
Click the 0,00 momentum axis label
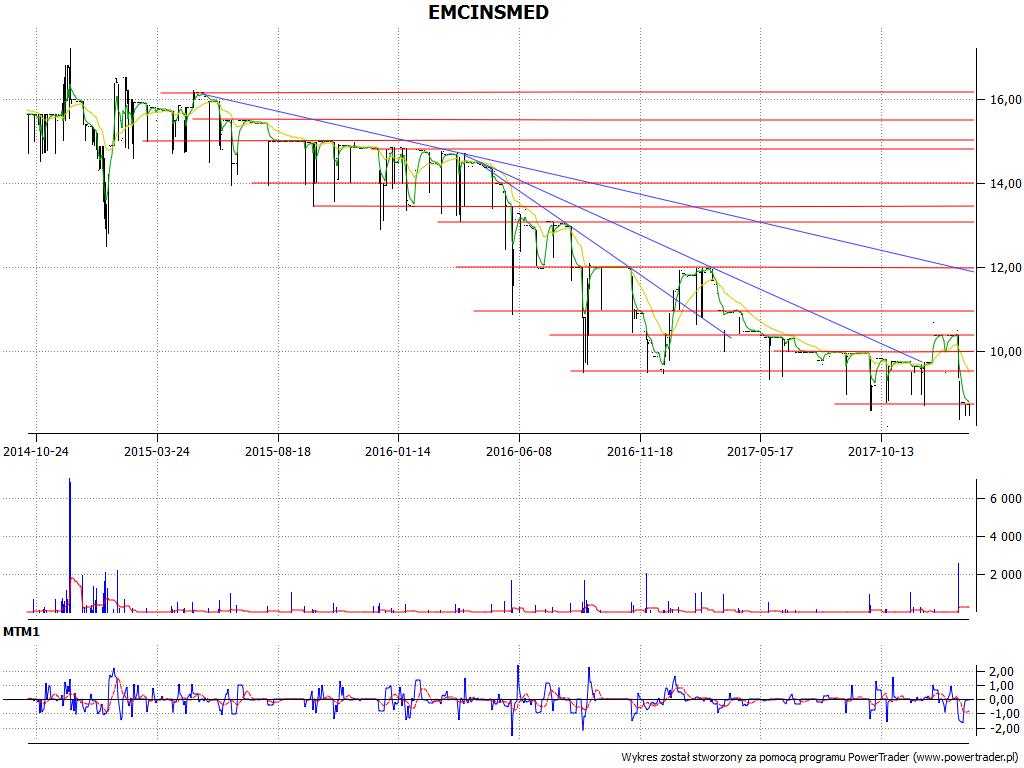(x=1003, y=700)
